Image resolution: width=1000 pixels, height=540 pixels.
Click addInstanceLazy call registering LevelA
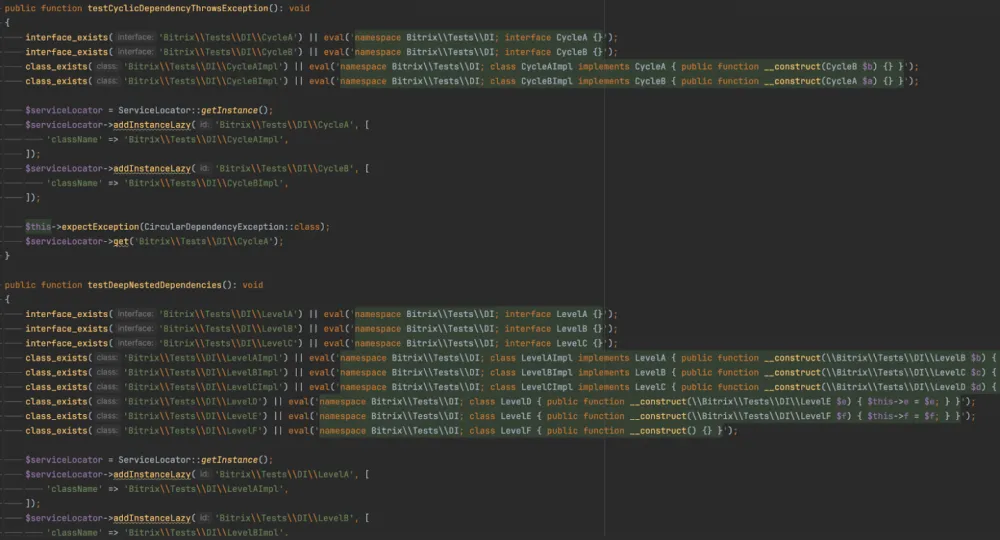(x=151, y=474)
